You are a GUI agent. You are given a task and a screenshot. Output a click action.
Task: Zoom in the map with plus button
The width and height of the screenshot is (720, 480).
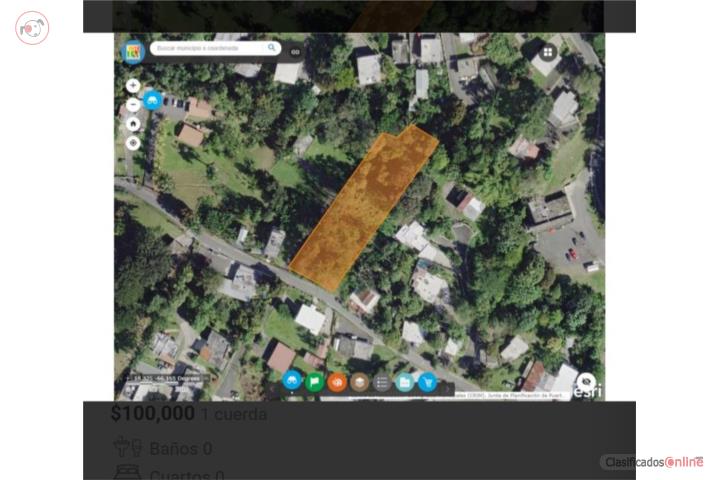[x=133, y=85]
